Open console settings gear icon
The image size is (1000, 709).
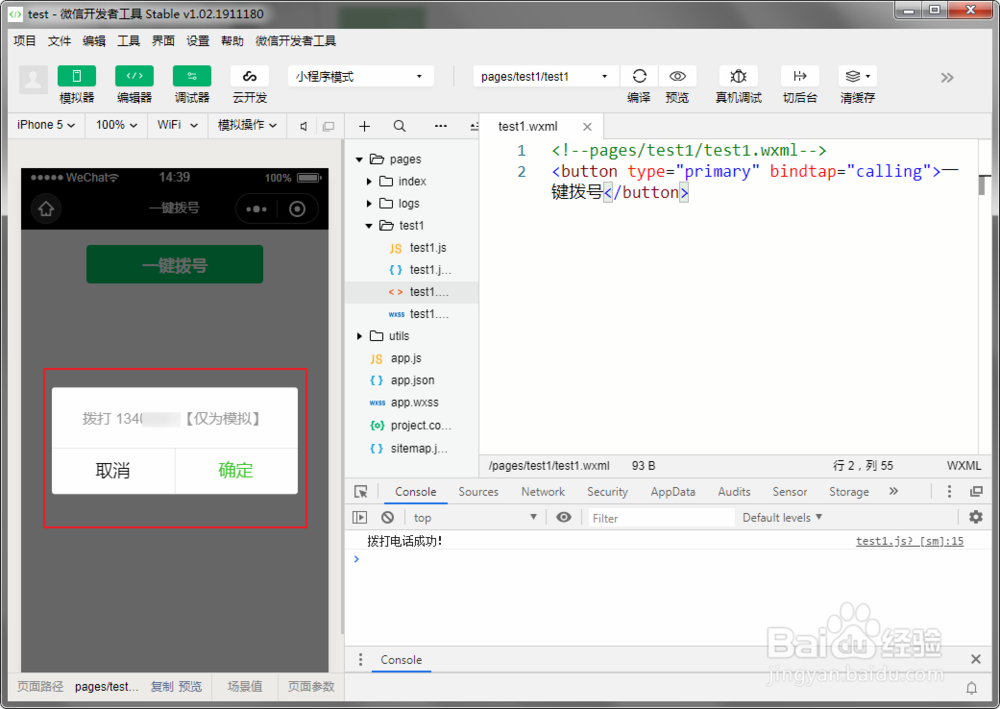(976, 517)
